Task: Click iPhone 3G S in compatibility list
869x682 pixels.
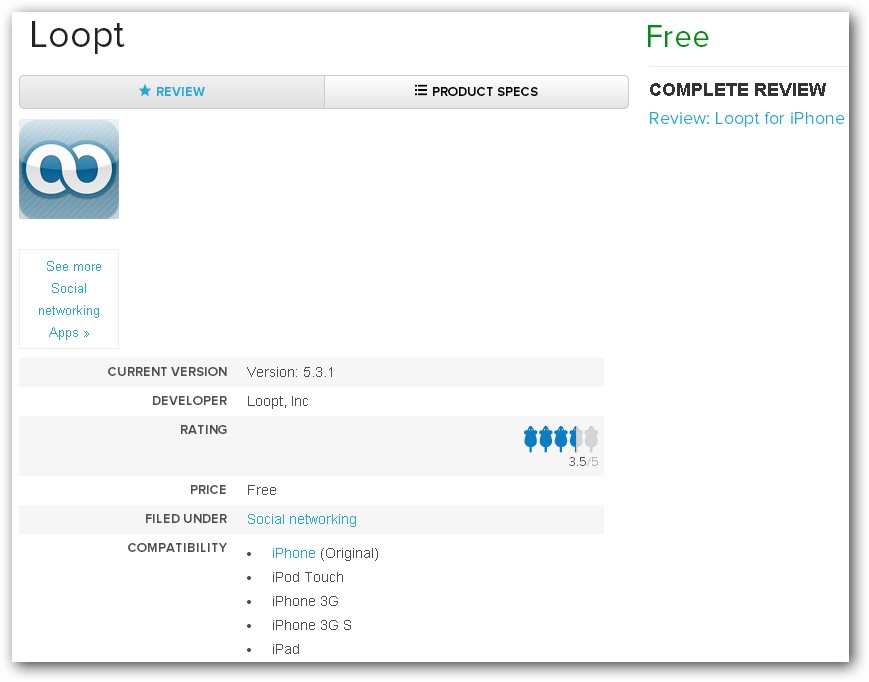Action: (311, 625)
